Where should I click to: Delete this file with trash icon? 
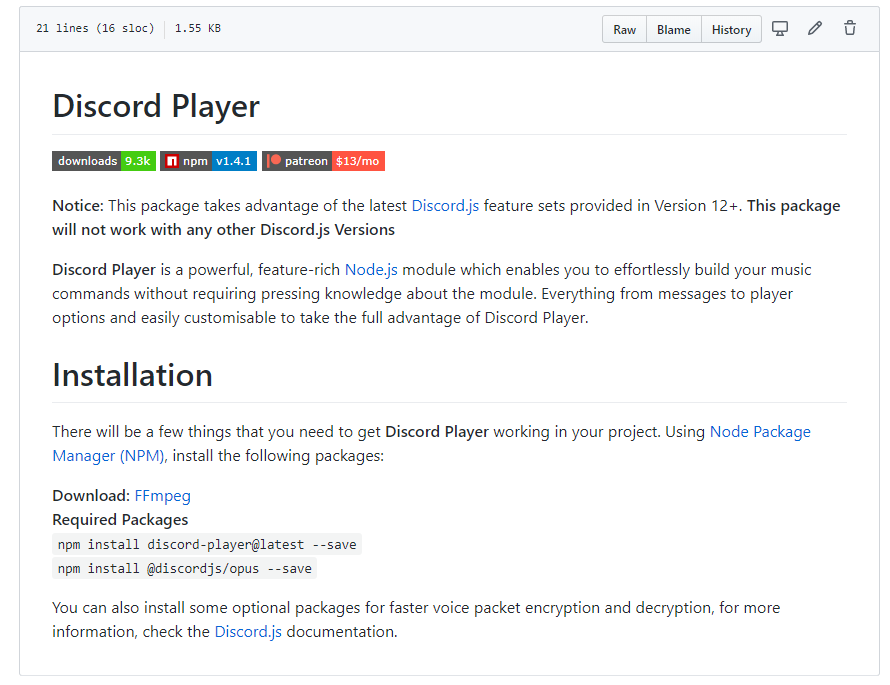850,28
